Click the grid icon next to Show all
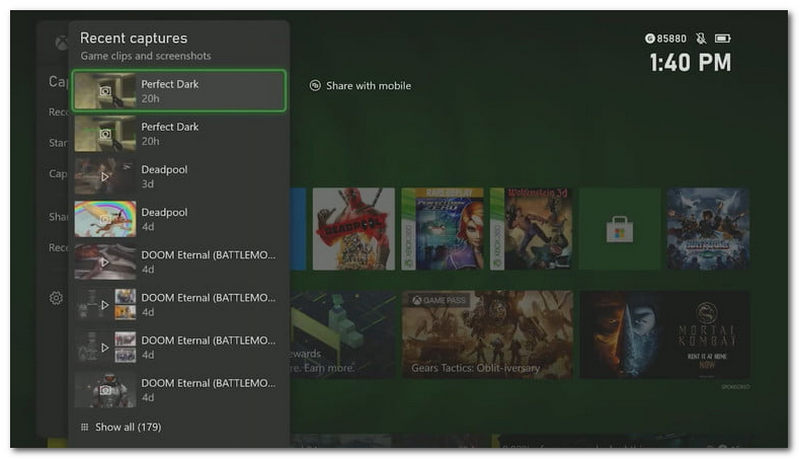Screen dimensions: 800x459 click(x=85, y=427)
